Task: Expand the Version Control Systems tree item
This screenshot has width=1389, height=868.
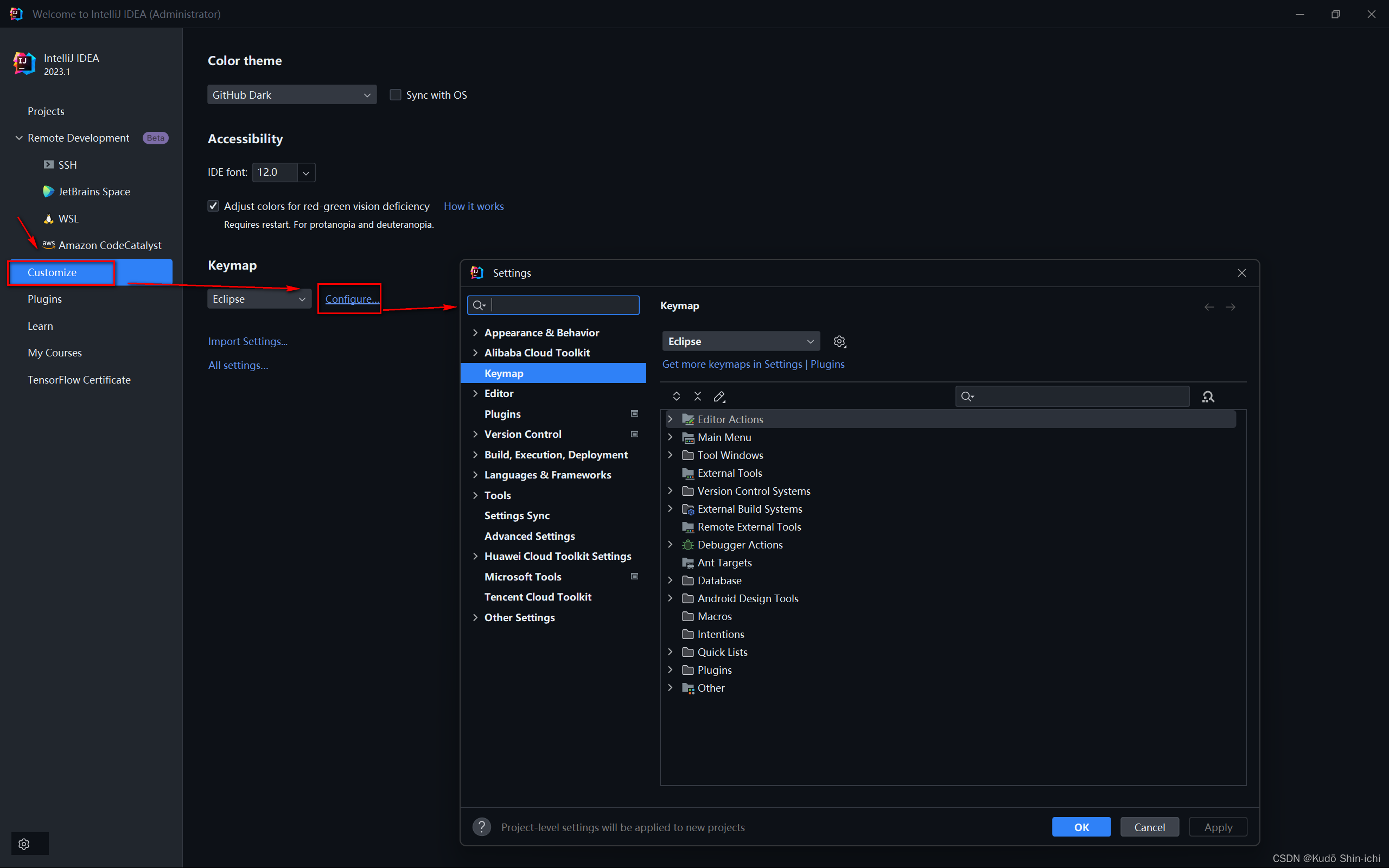Action: (x=671, y=491)
